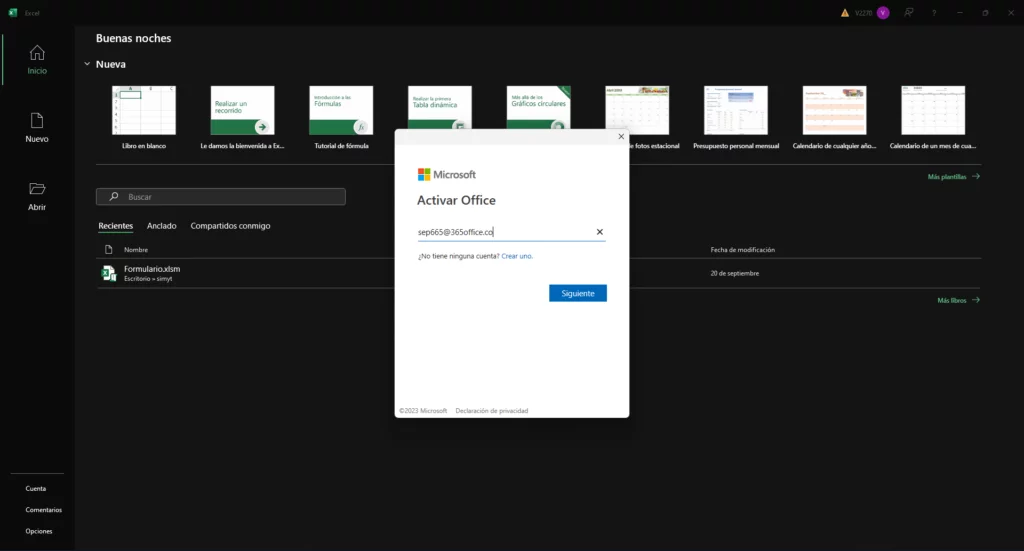Collapse the Nueva section chevron
The image size is (1024, 551).
87,64
